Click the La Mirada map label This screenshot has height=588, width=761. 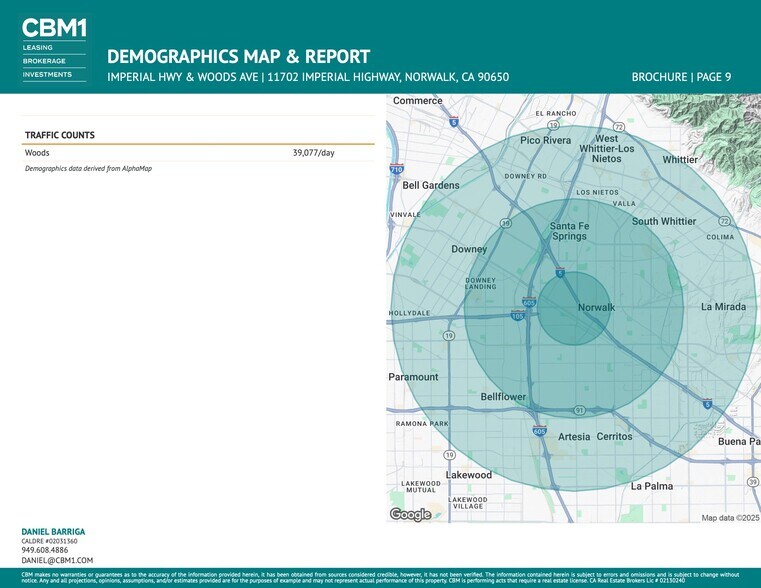722,306
